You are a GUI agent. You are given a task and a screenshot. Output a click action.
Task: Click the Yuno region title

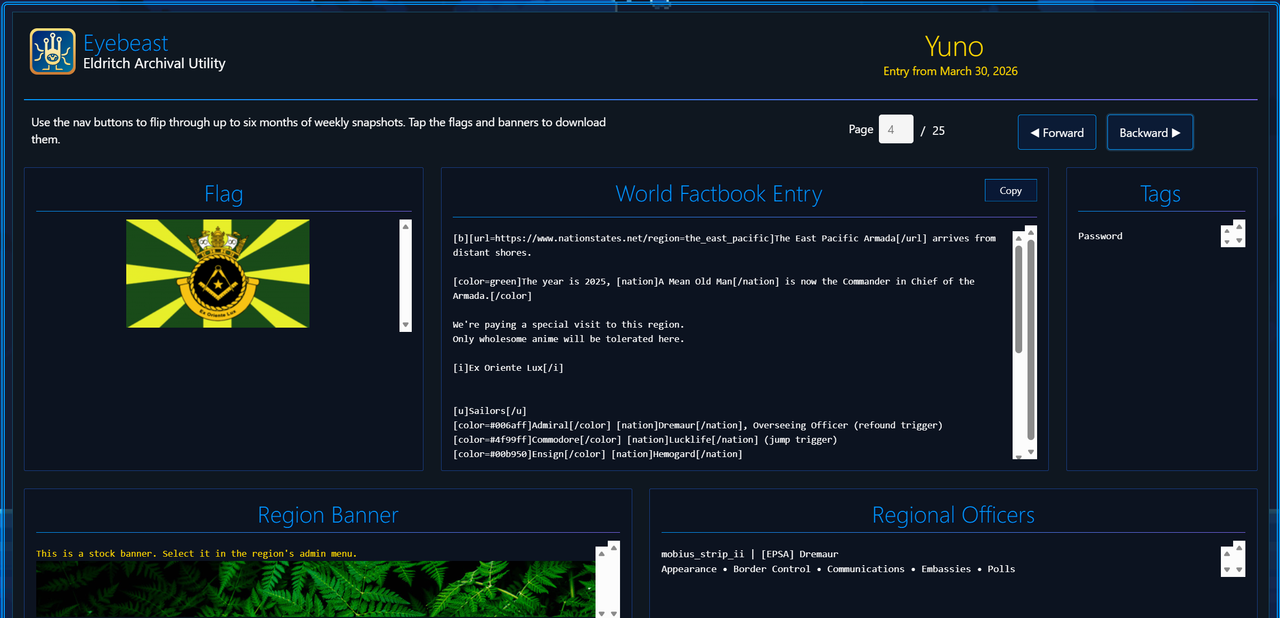[x=953, y=46]
